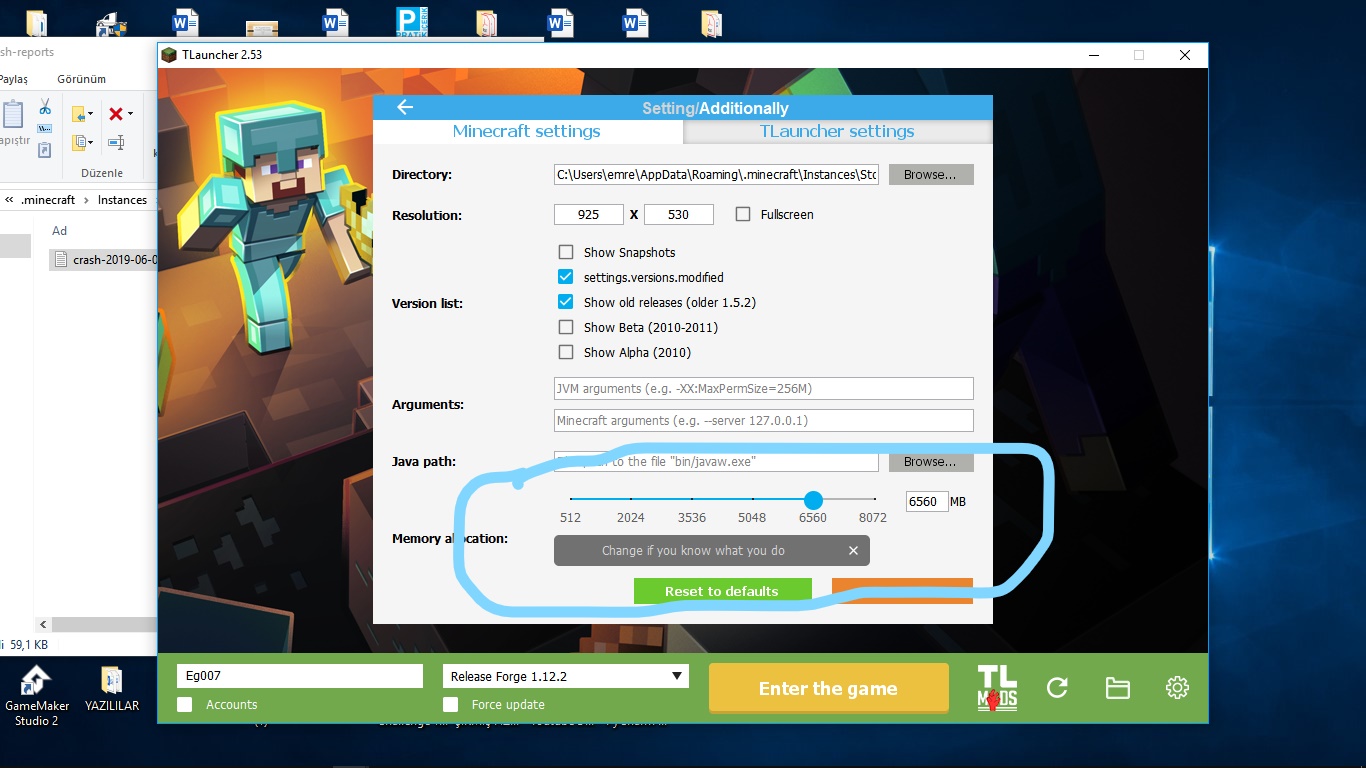Open the settings gear icon in TLauncher
This screenshot has height=768, width=1366.
1177,688
